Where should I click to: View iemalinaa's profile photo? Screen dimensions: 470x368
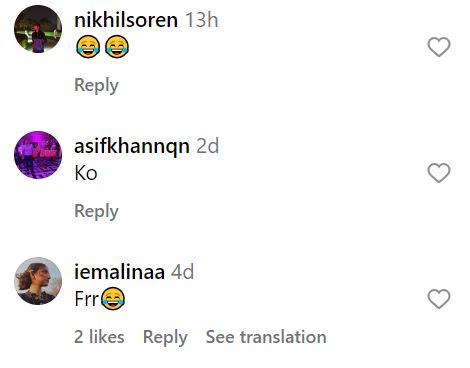38,281
